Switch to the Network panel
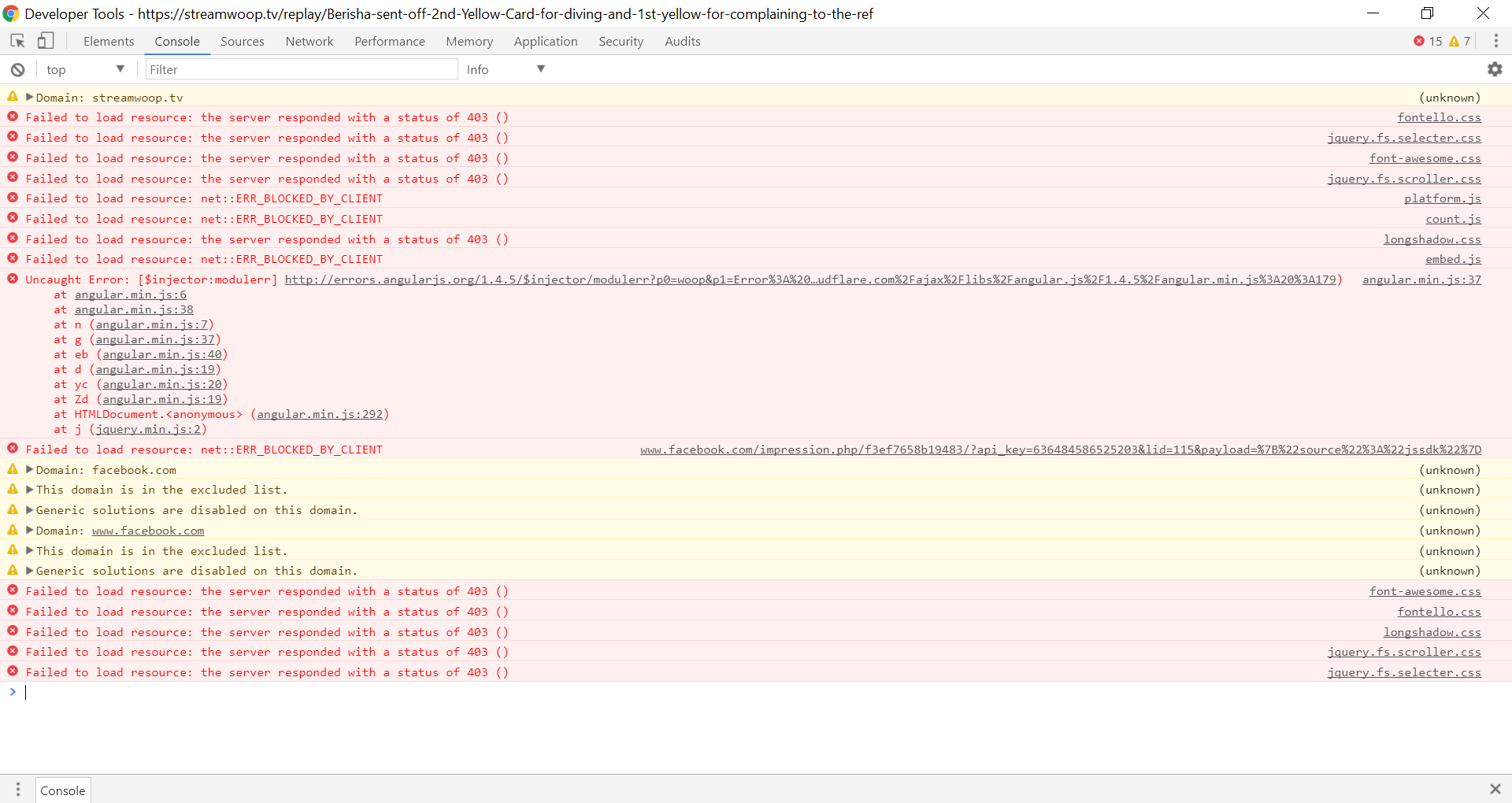1512x803 pixels. click(309, 41)
